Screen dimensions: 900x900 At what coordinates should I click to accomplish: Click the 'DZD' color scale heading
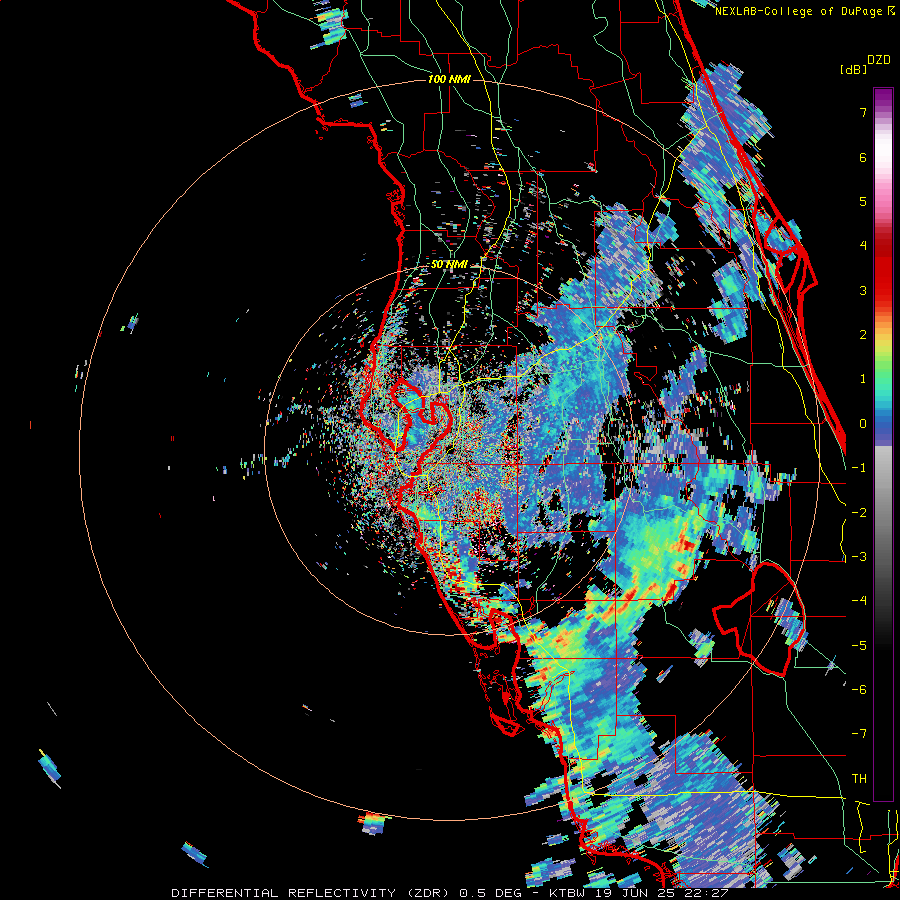click(879, 60)
